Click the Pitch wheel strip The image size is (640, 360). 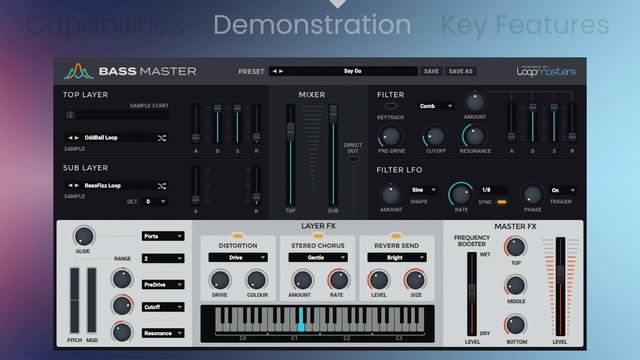(x=74, y=300)
